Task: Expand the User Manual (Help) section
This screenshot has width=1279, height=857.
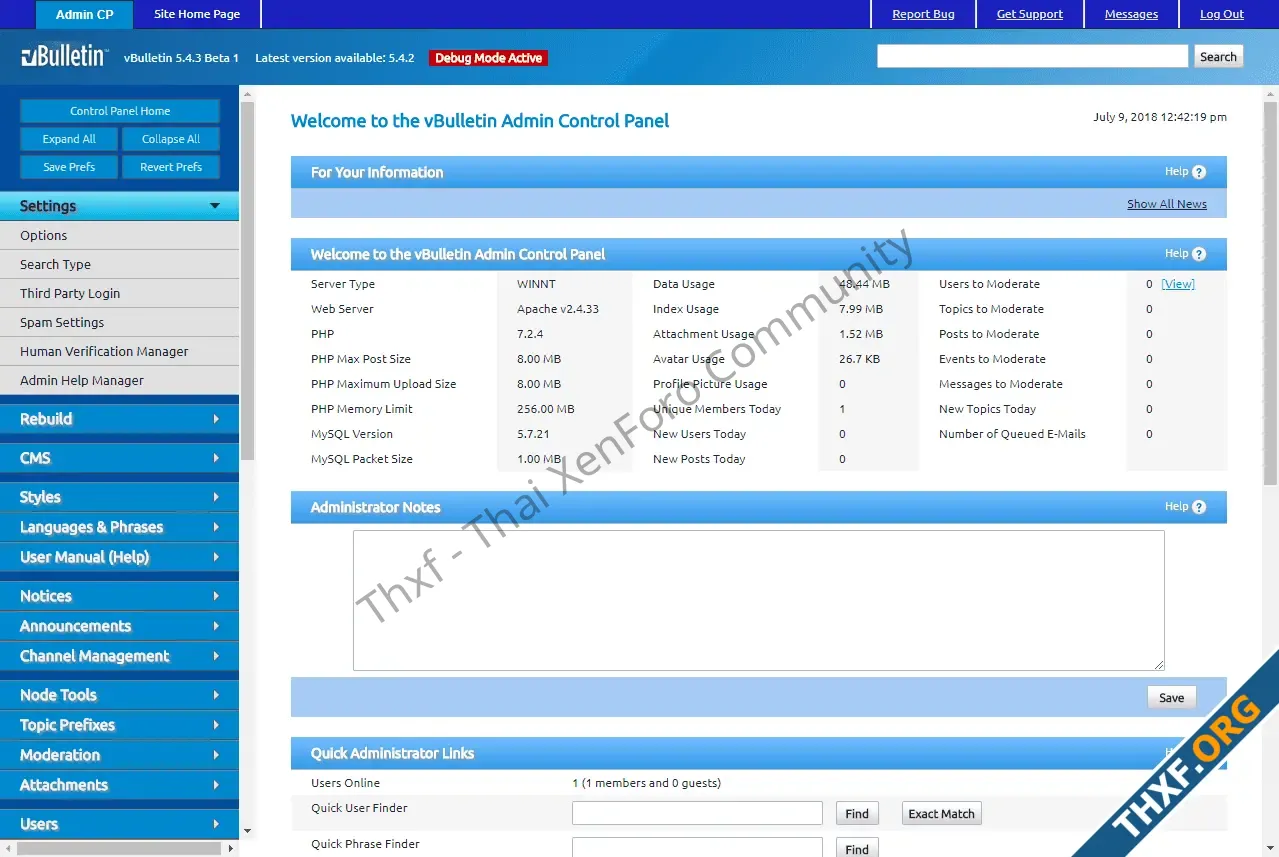Action: [119, 557]
